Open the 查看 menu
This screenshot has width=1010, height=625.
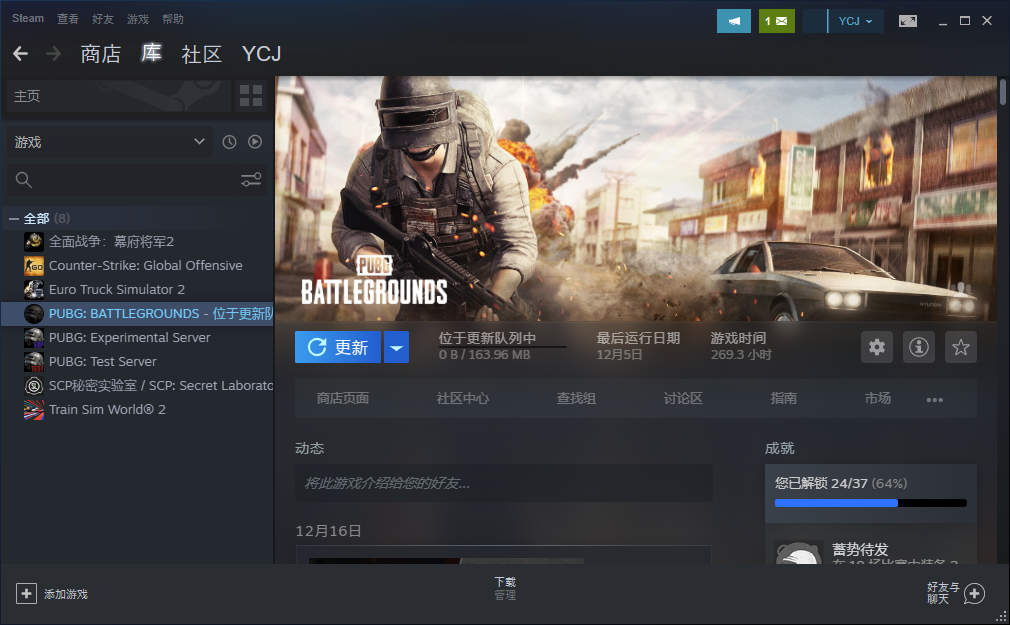(68, 19)
